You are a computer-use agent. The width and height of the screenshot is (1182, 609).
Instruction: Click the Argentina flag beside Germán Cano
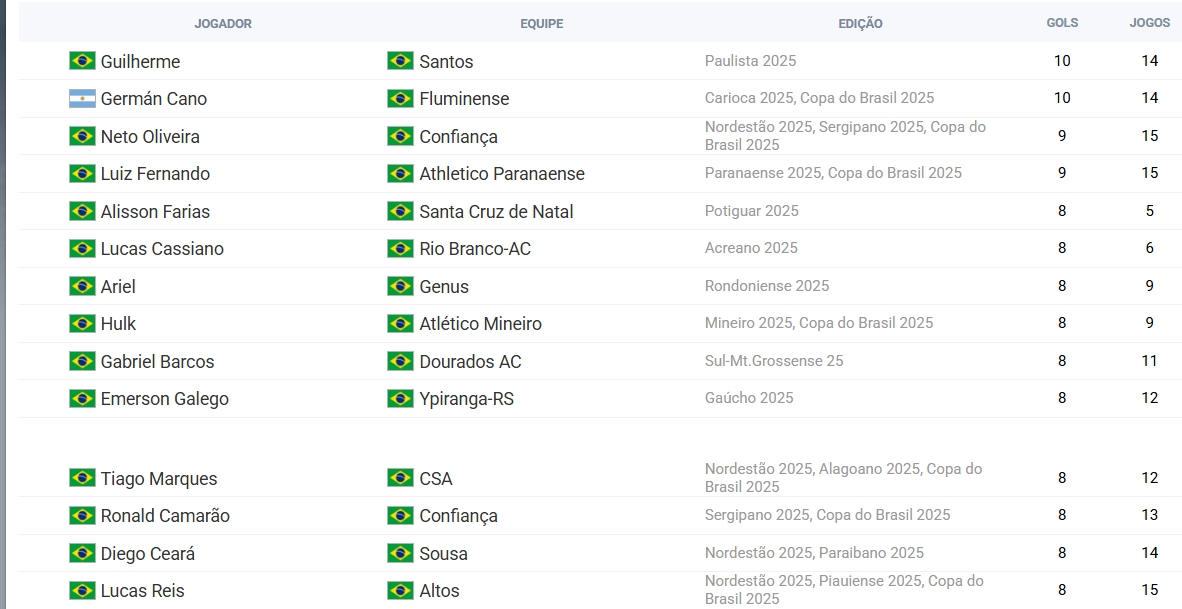click(x=82, y=99)
